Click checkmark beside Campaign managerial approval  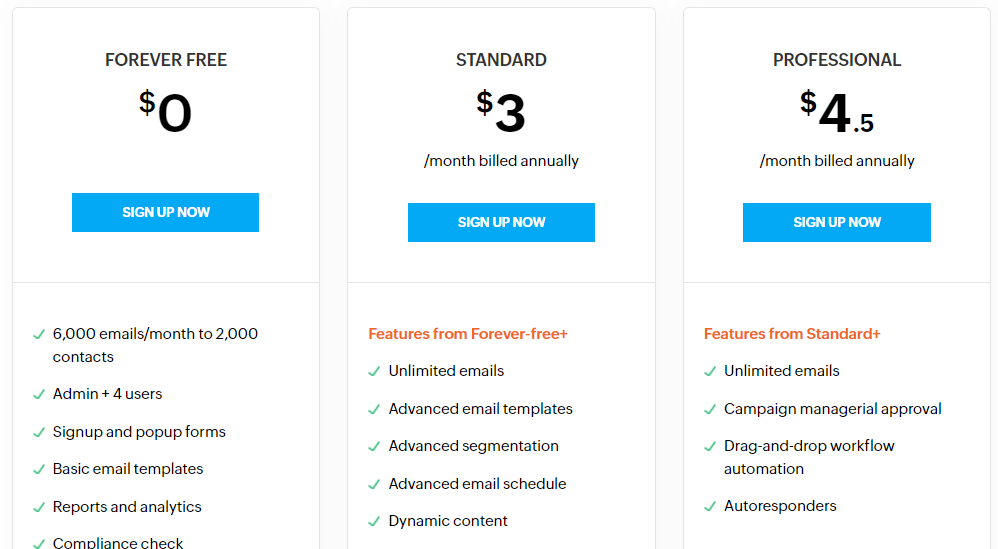point(710,409)
